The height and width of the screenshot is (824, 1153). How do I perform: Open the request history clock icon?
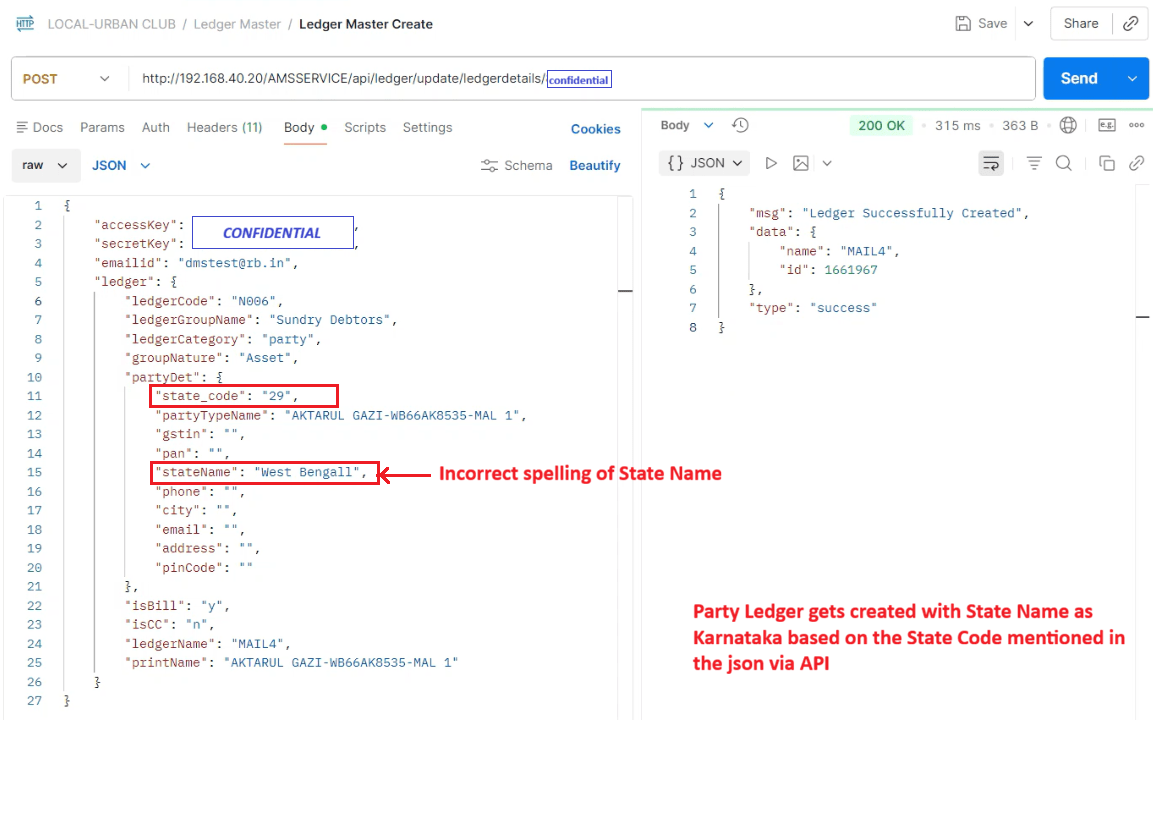tap(739, 125)
